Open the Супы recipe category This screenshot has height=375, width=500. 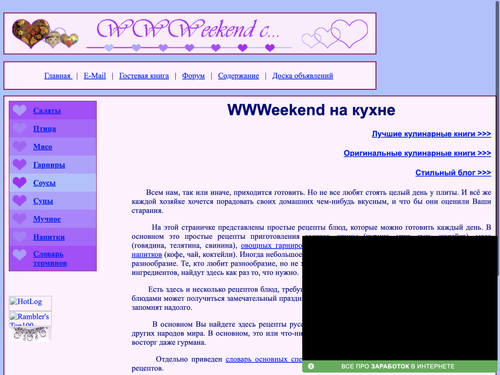(x=43, y=201)
